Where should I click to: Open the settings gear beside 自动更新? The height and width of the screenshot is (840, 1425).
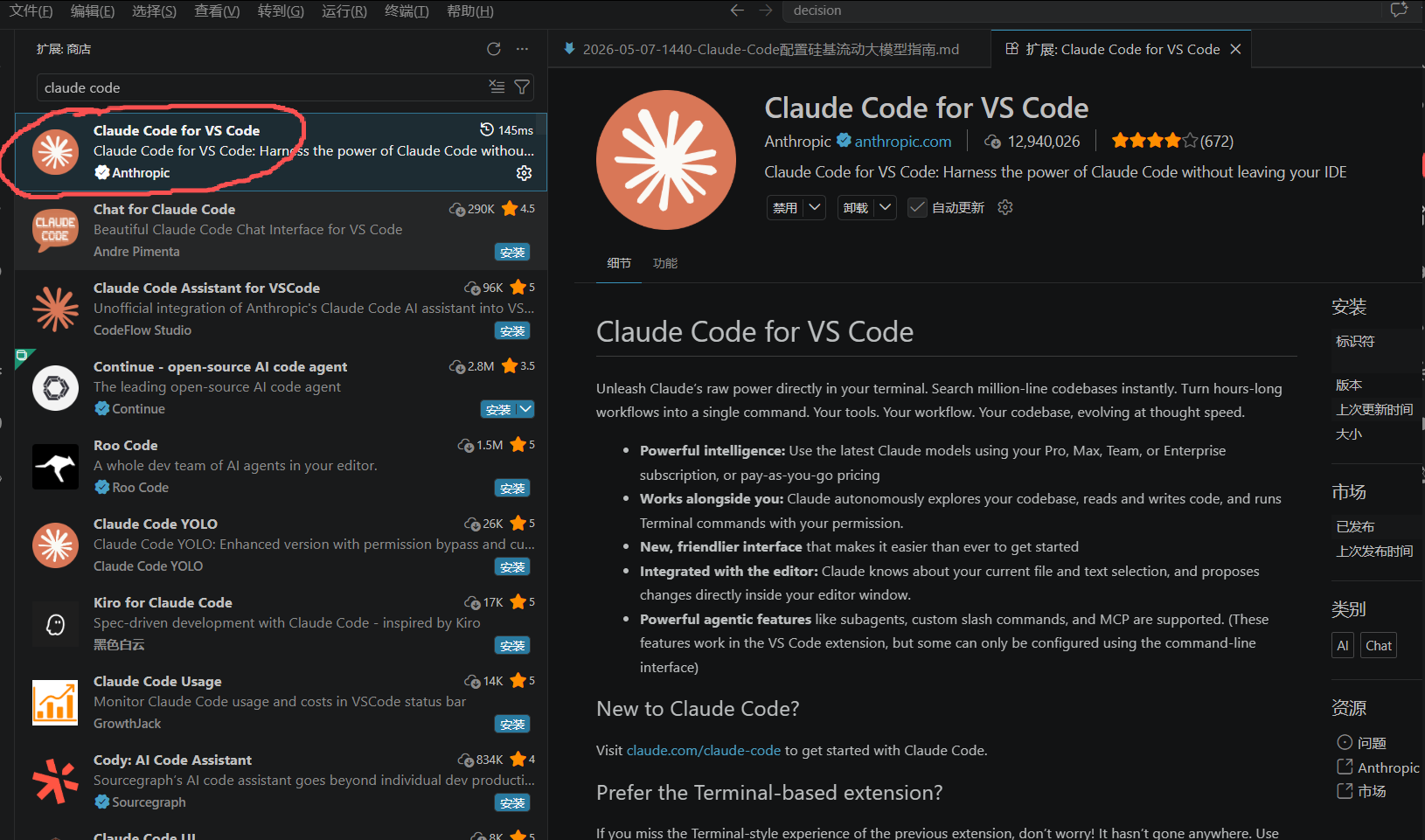coord(1005,207)
